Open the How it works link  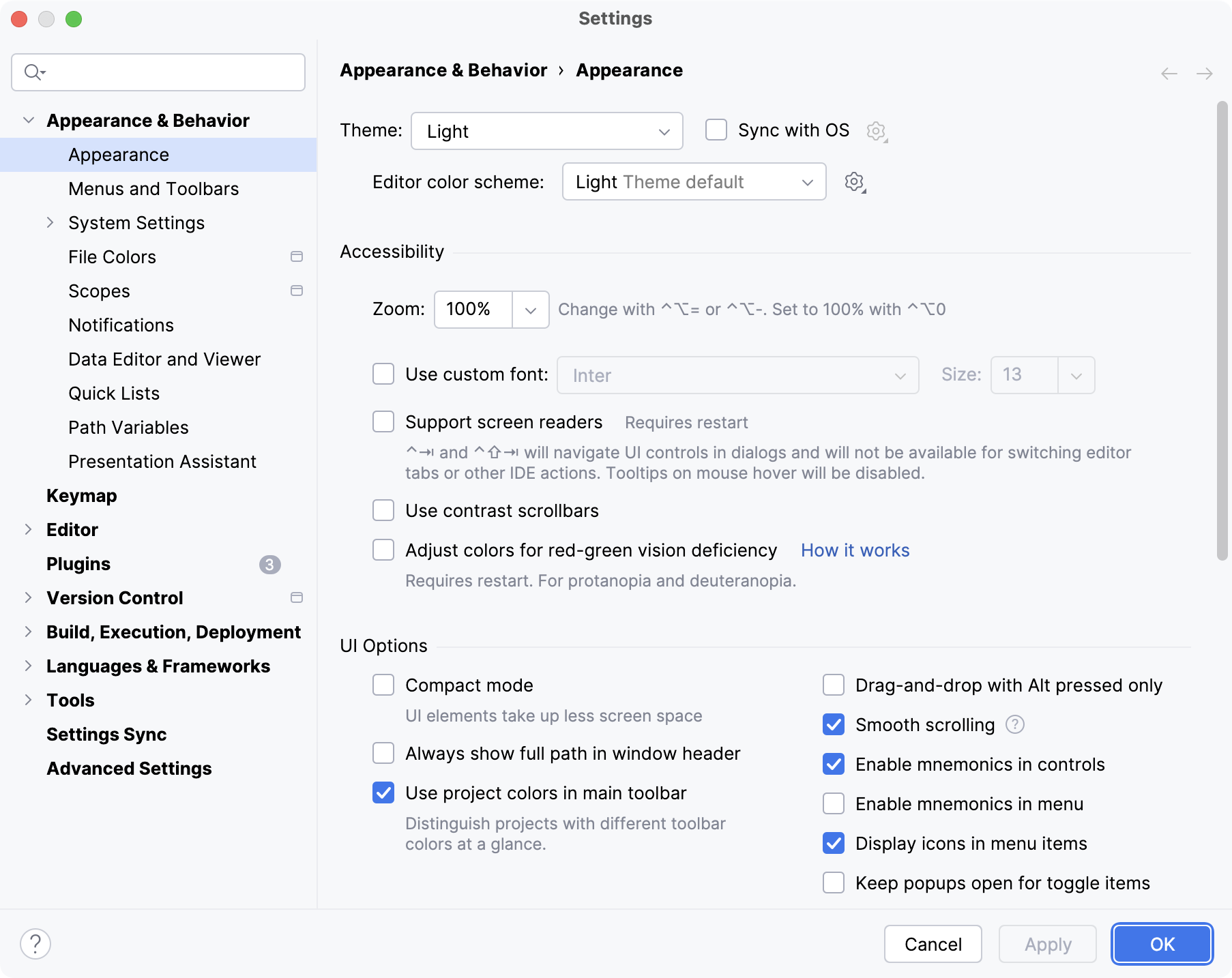pos(855,550)
